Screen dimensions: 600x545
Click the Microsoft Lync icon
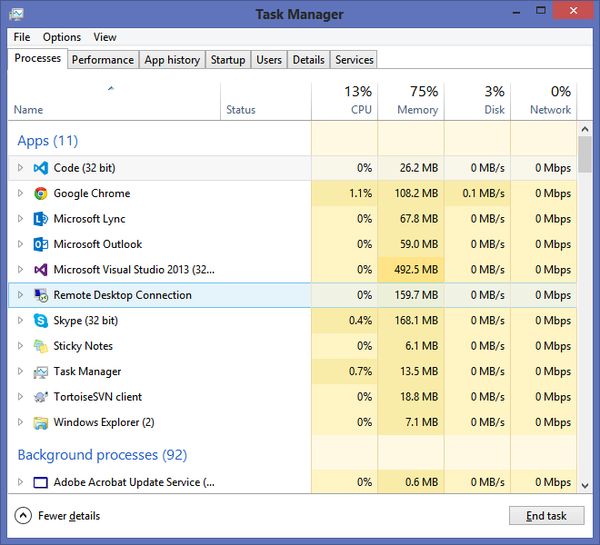[41, 219]
